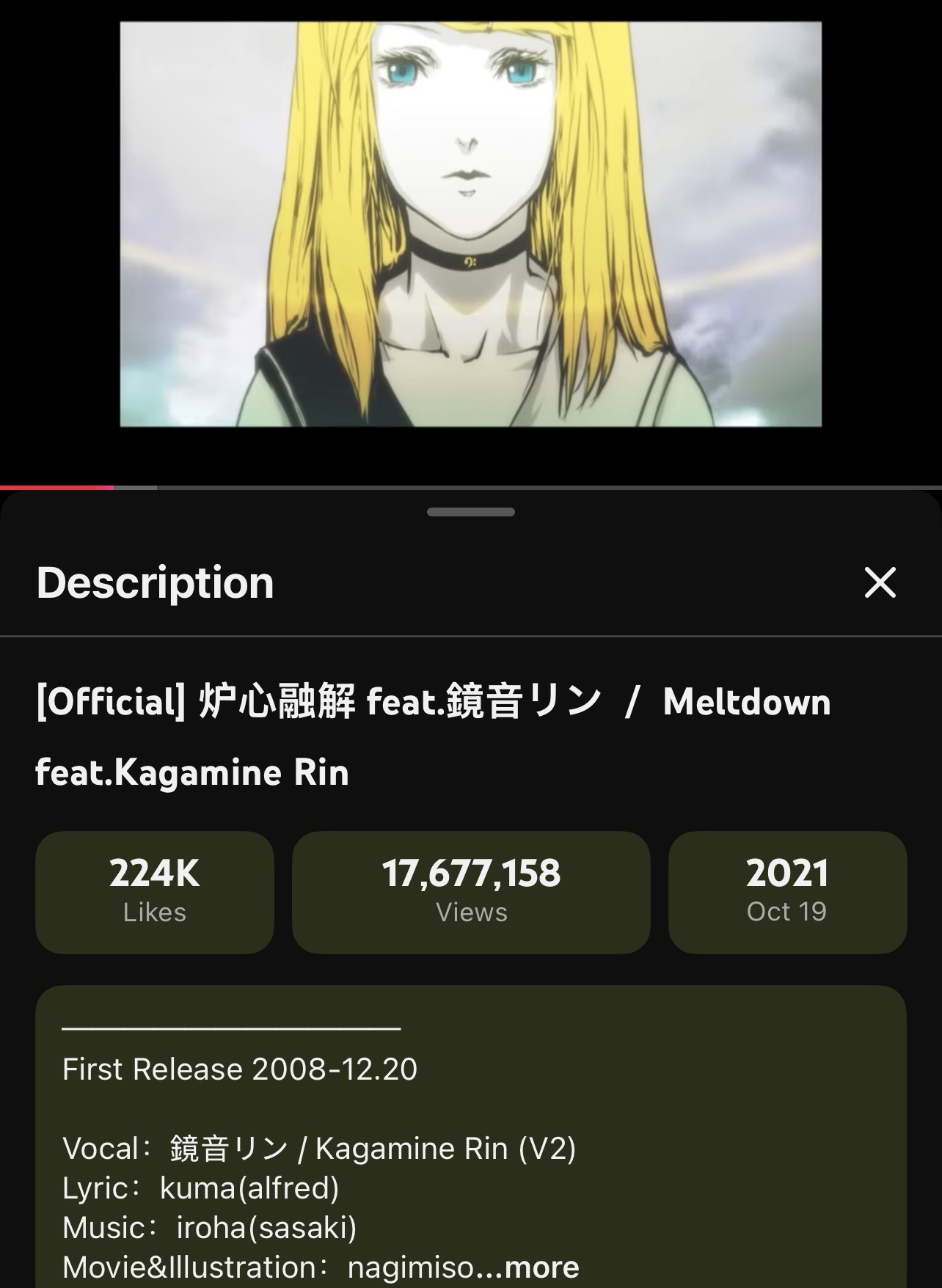Tap the Japanese title 炉心融解 text
The height and width of the screenshot is (1288, 942).
[277, 701]
